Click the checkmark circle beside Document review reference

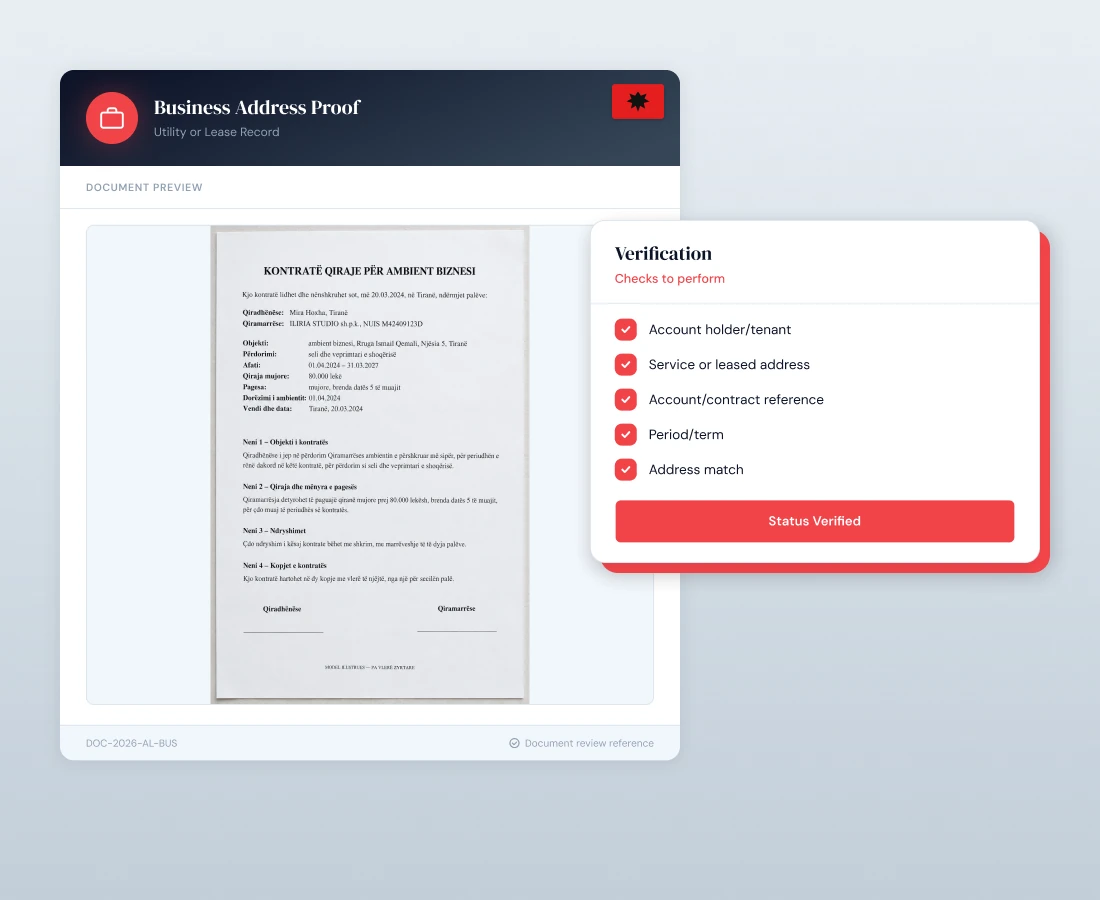(514, 743)
